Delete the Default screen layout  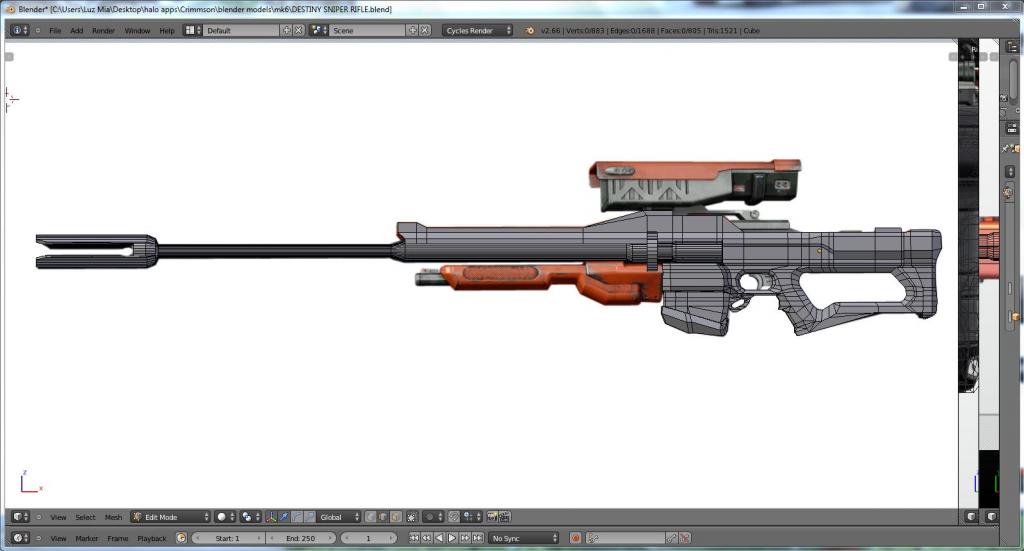(x=298, y=30)
